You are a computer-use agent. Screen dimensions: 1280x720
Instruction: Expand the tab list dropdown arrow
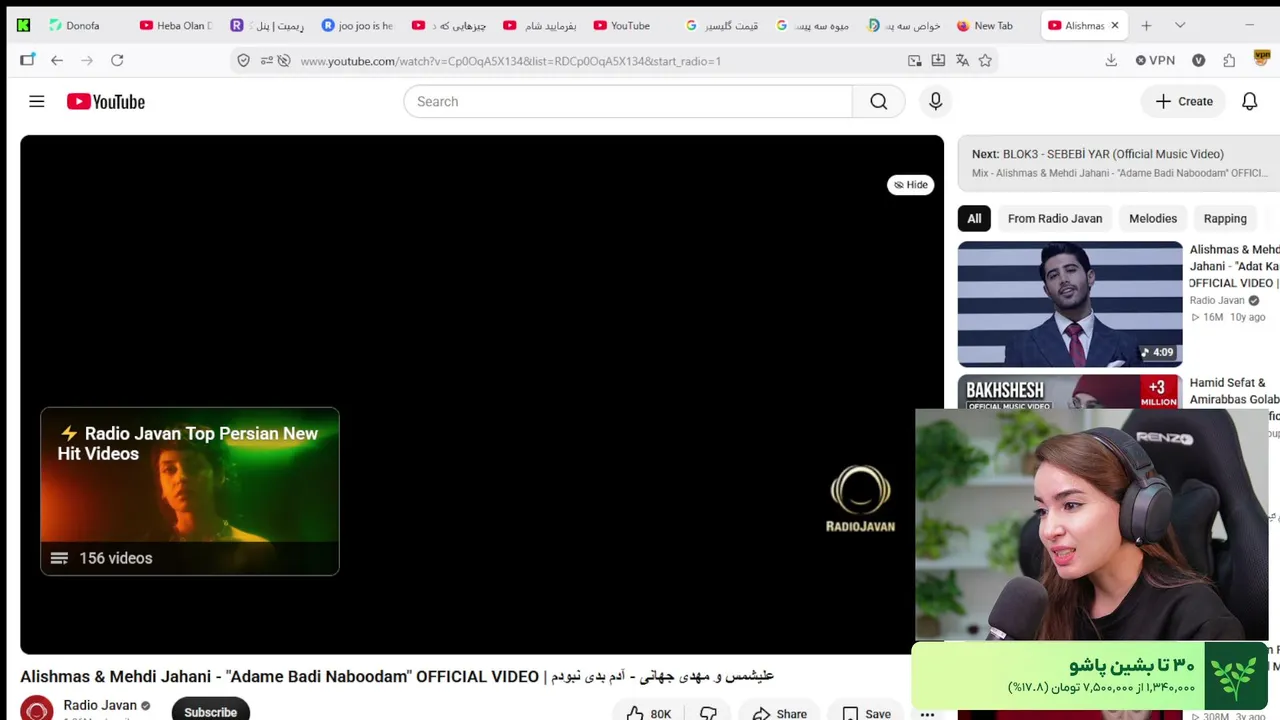click(x=1180, y=26)
